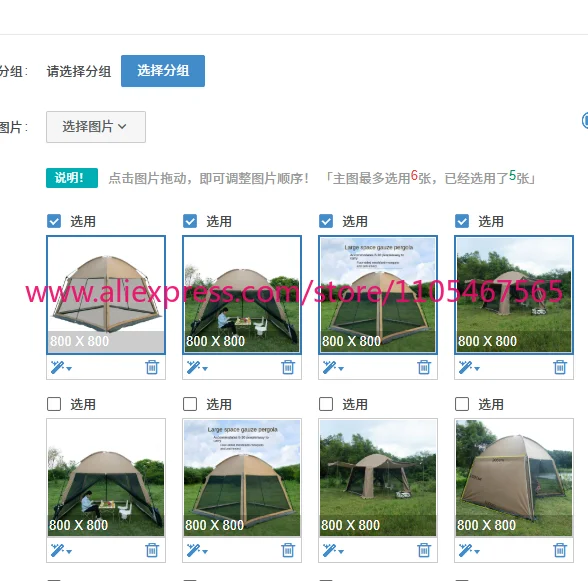
Task: Uncheck 选用 for top-row Large space gauze pergola image
Action: [326, 221]
